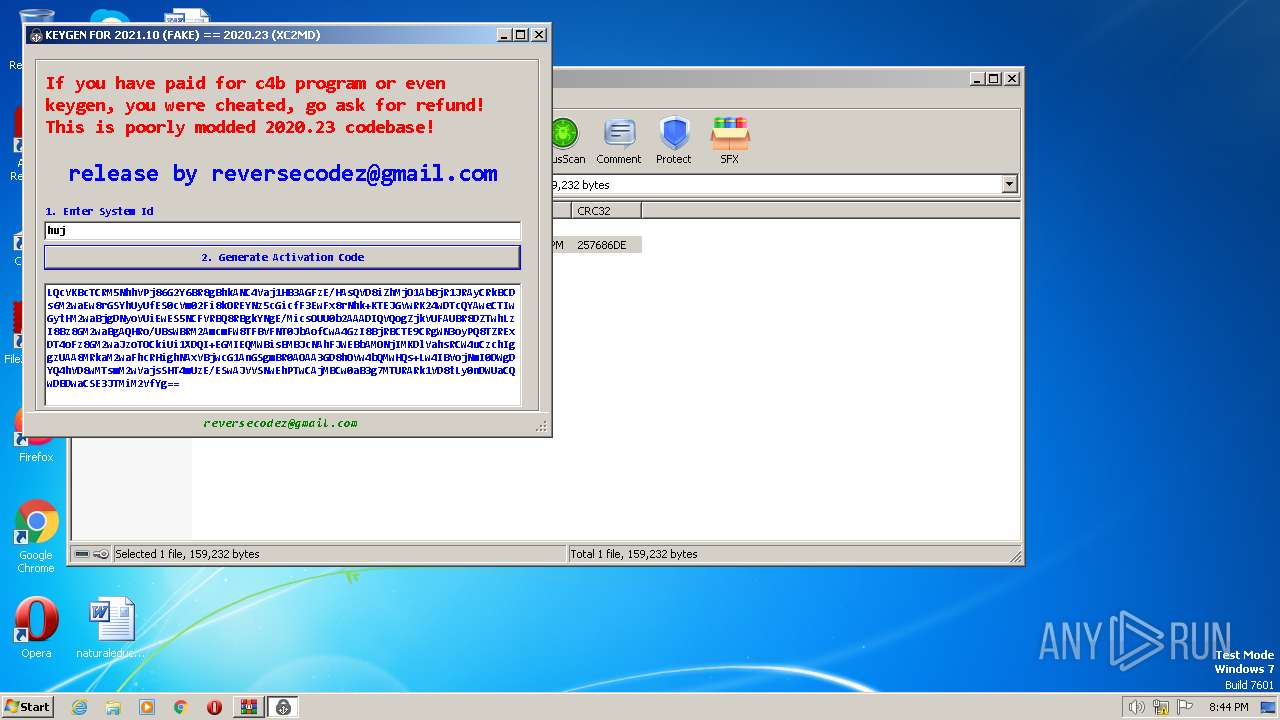This screenshot has height=720, width=1280.
Task: Click 'Selected 1 file, 159,232 bytes' status text
Action: 187,554
